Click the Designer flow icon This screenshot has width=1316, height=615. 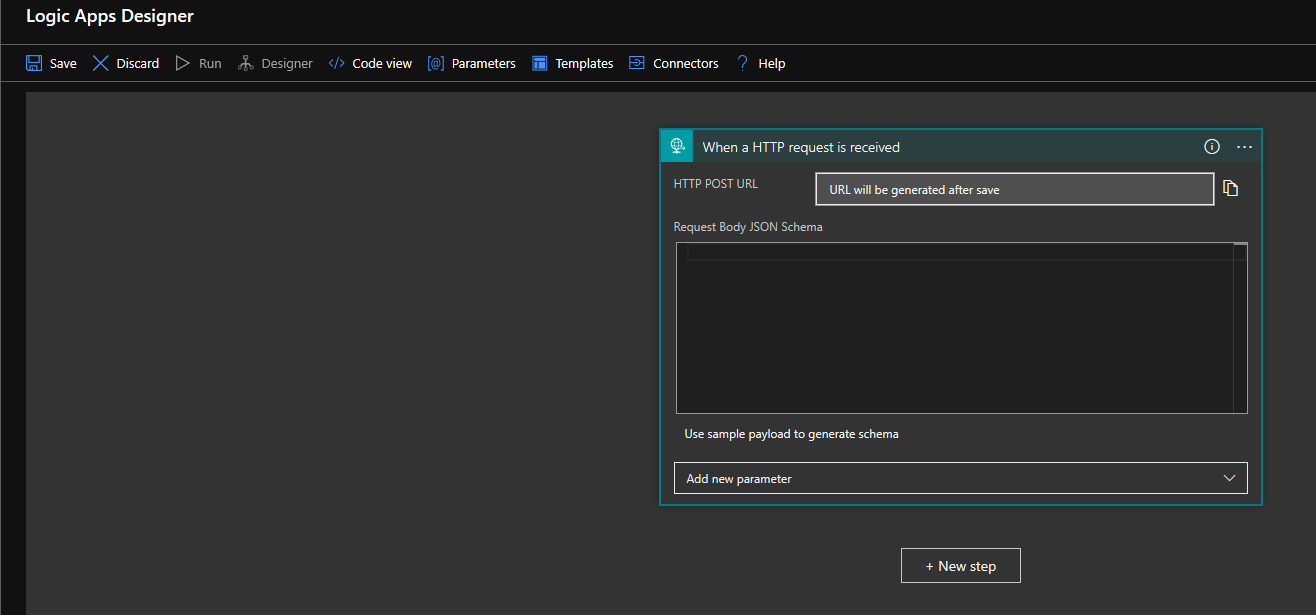[x=245, y=63]
